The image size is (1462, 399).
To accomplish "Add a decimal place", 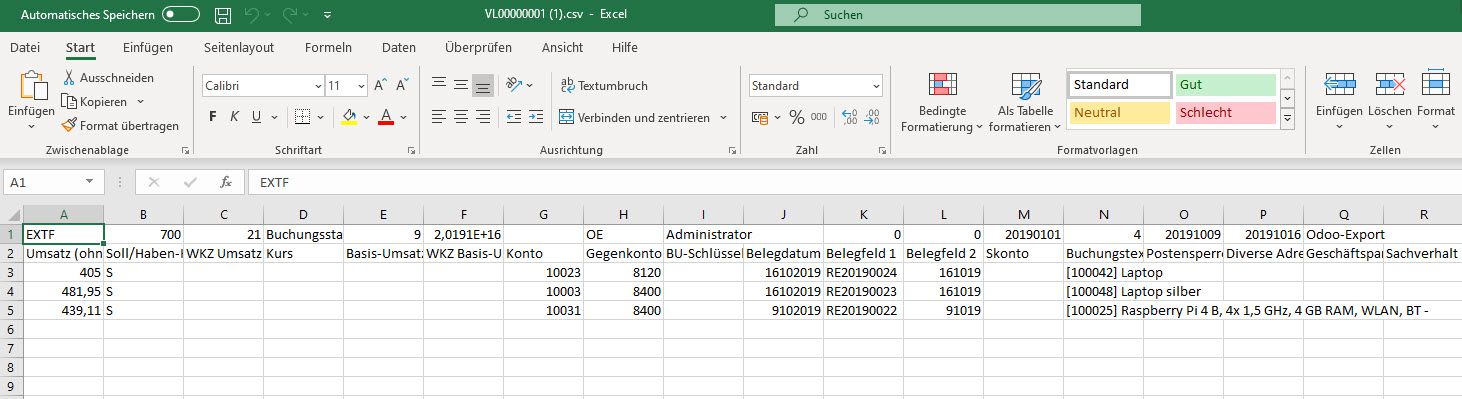I will point(850,117).
